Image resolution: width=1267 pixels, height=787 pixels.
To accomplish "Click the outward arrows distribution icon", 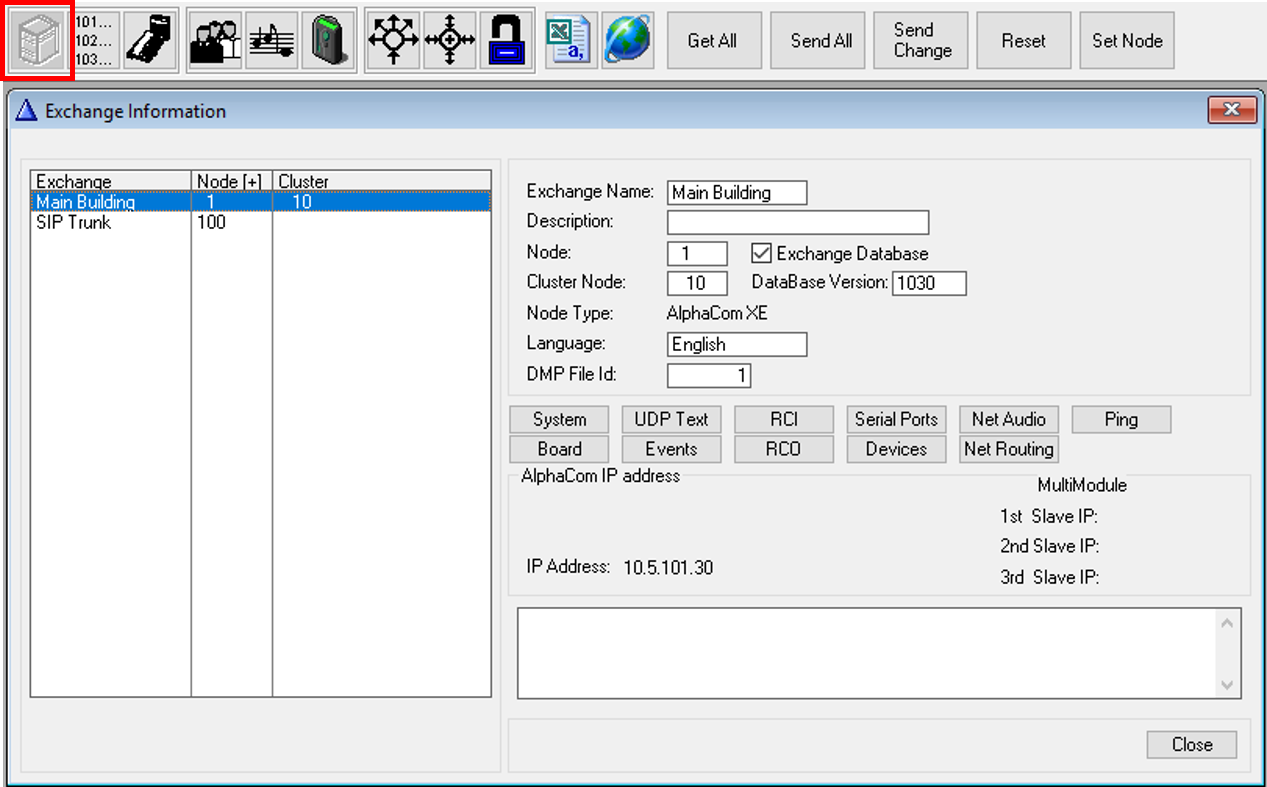I will pos(393,40).
